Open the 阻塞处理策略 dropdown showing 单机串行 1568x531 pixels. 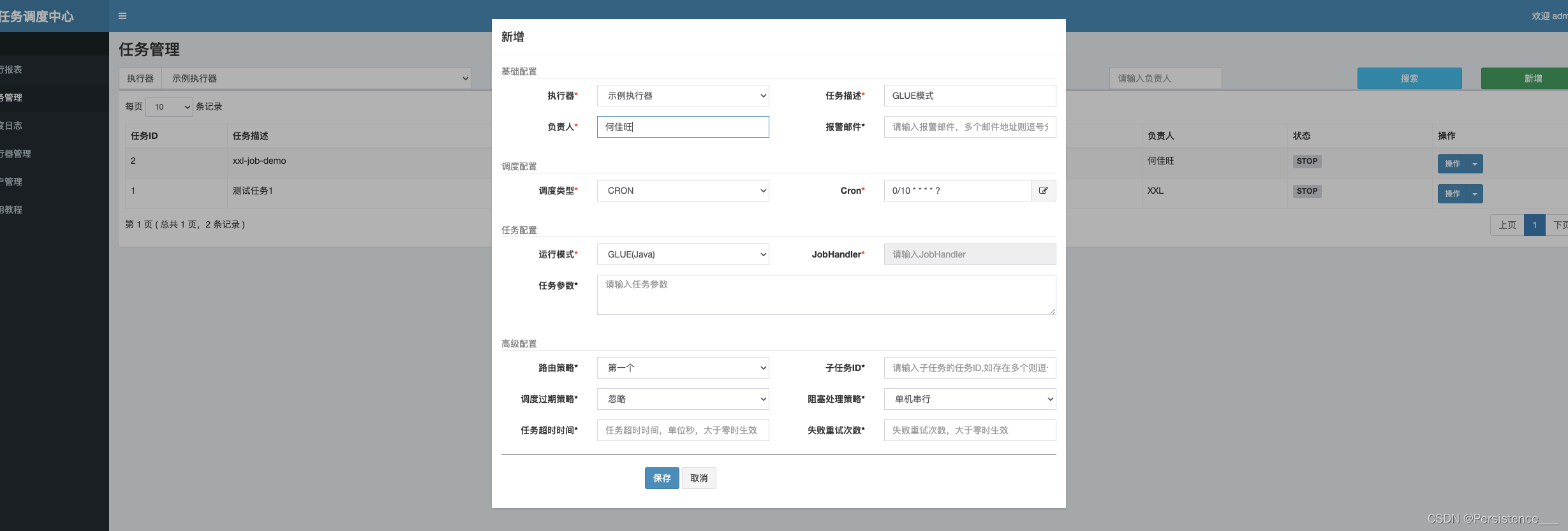(x=970, y=399)
